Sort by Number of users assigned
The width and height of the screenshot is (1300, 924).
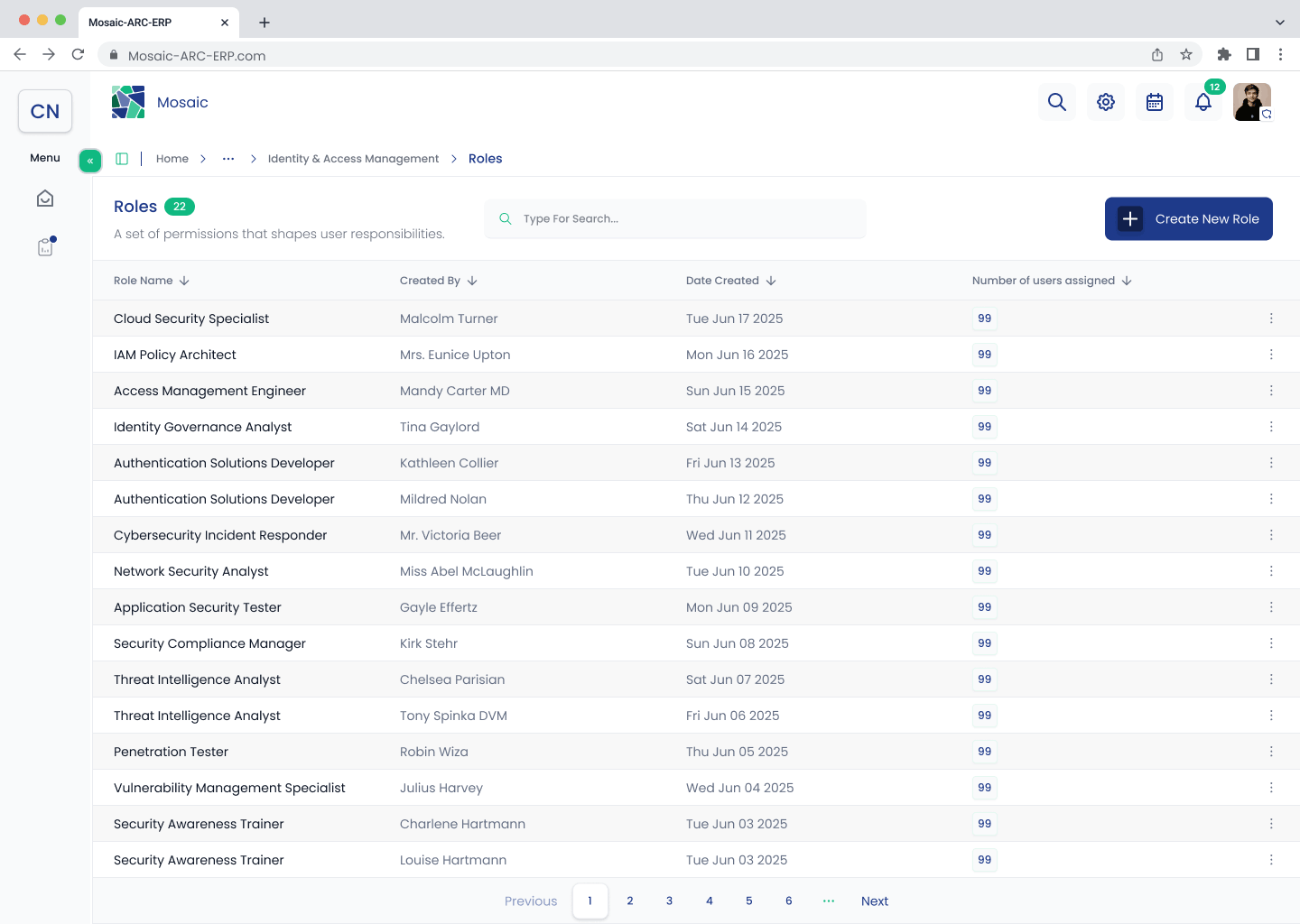(1052, 281)
